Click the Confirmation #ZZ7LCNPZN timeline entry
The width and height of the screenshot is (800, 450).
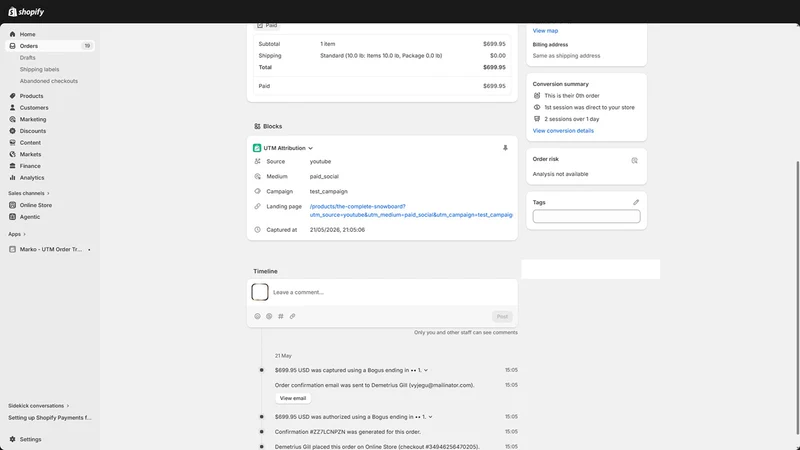tap(347, 432)
